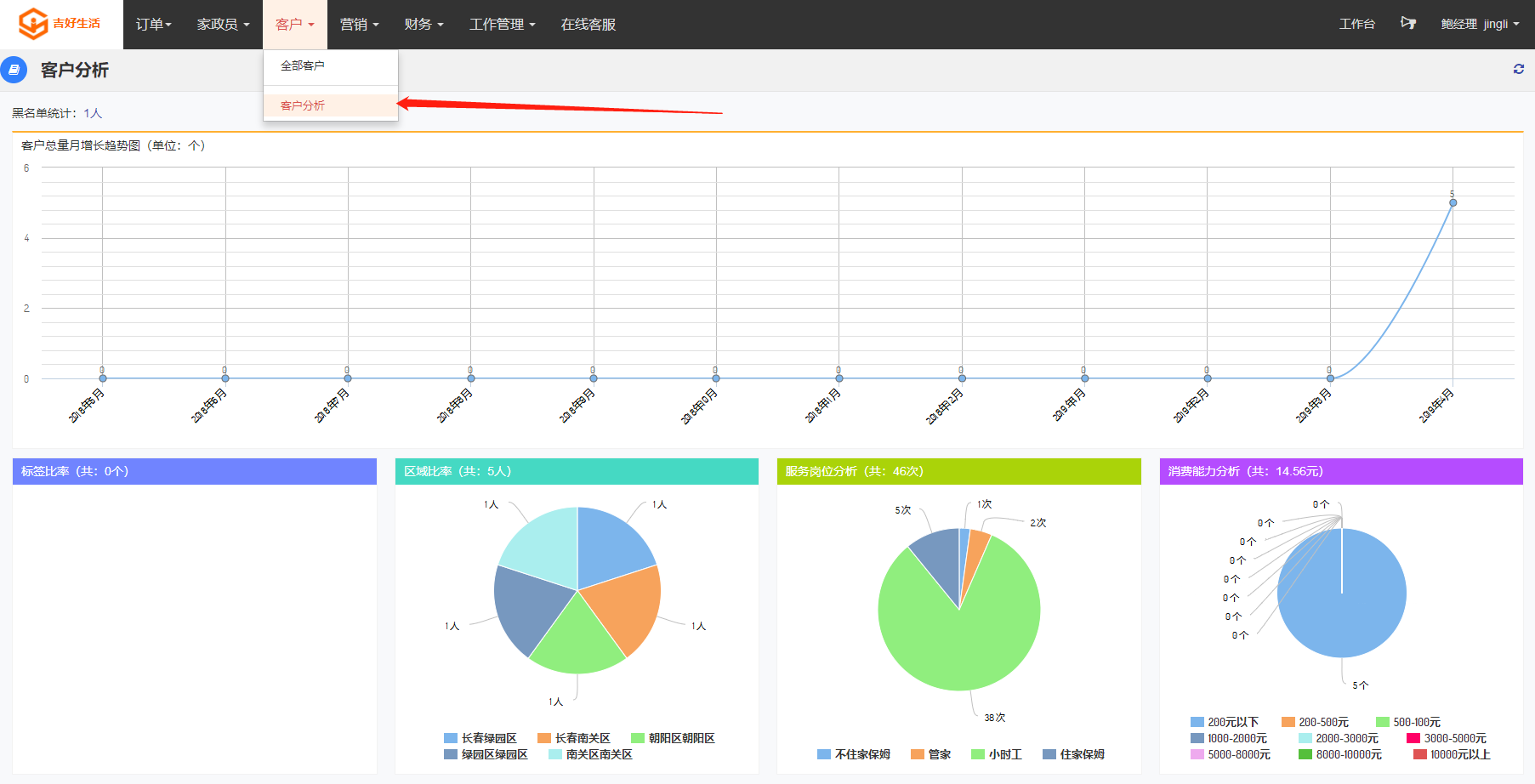Select 客户分析 menu entry
The height and width of the screenshot is (784, 1535).
point(331,105)
